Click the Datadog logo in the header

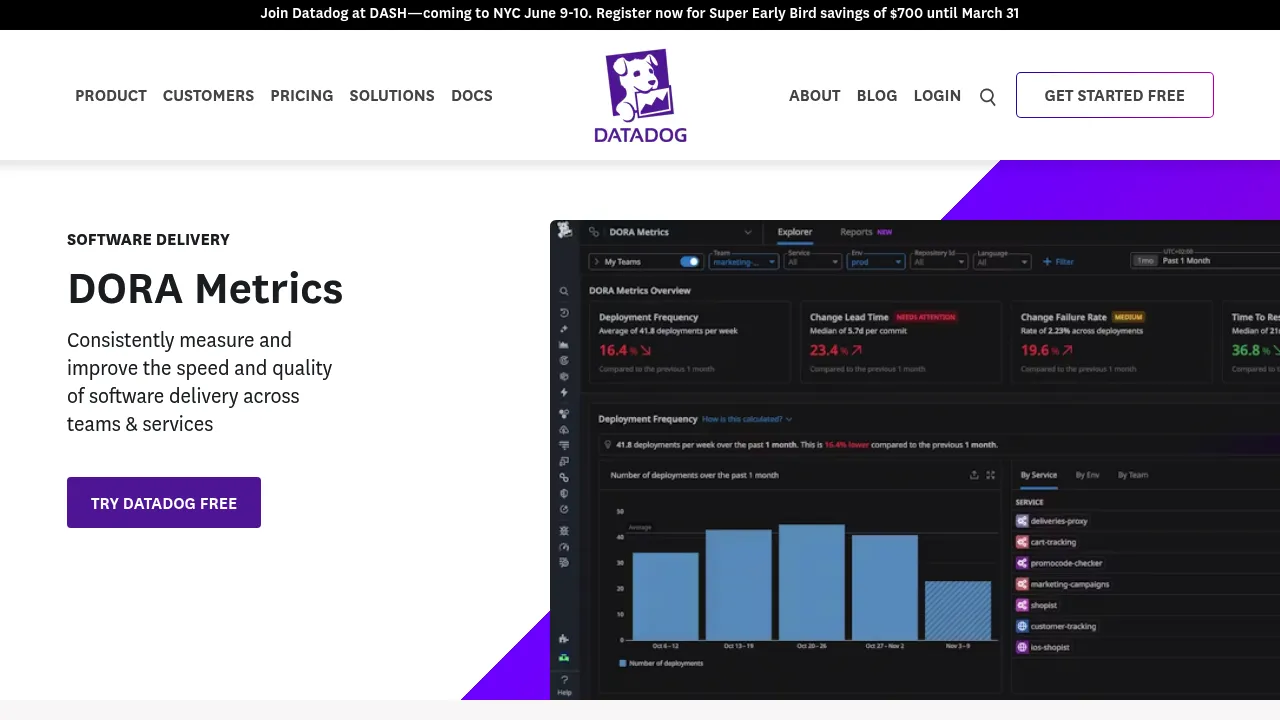click(x=640, y=95)
